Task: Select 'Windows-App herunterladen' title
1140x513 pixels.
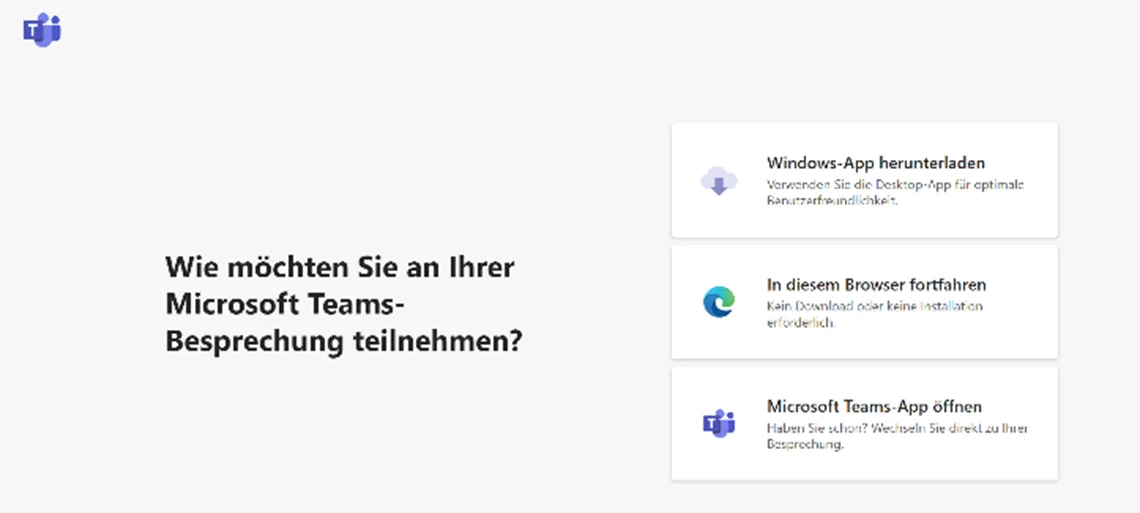Action: (876, 162)
